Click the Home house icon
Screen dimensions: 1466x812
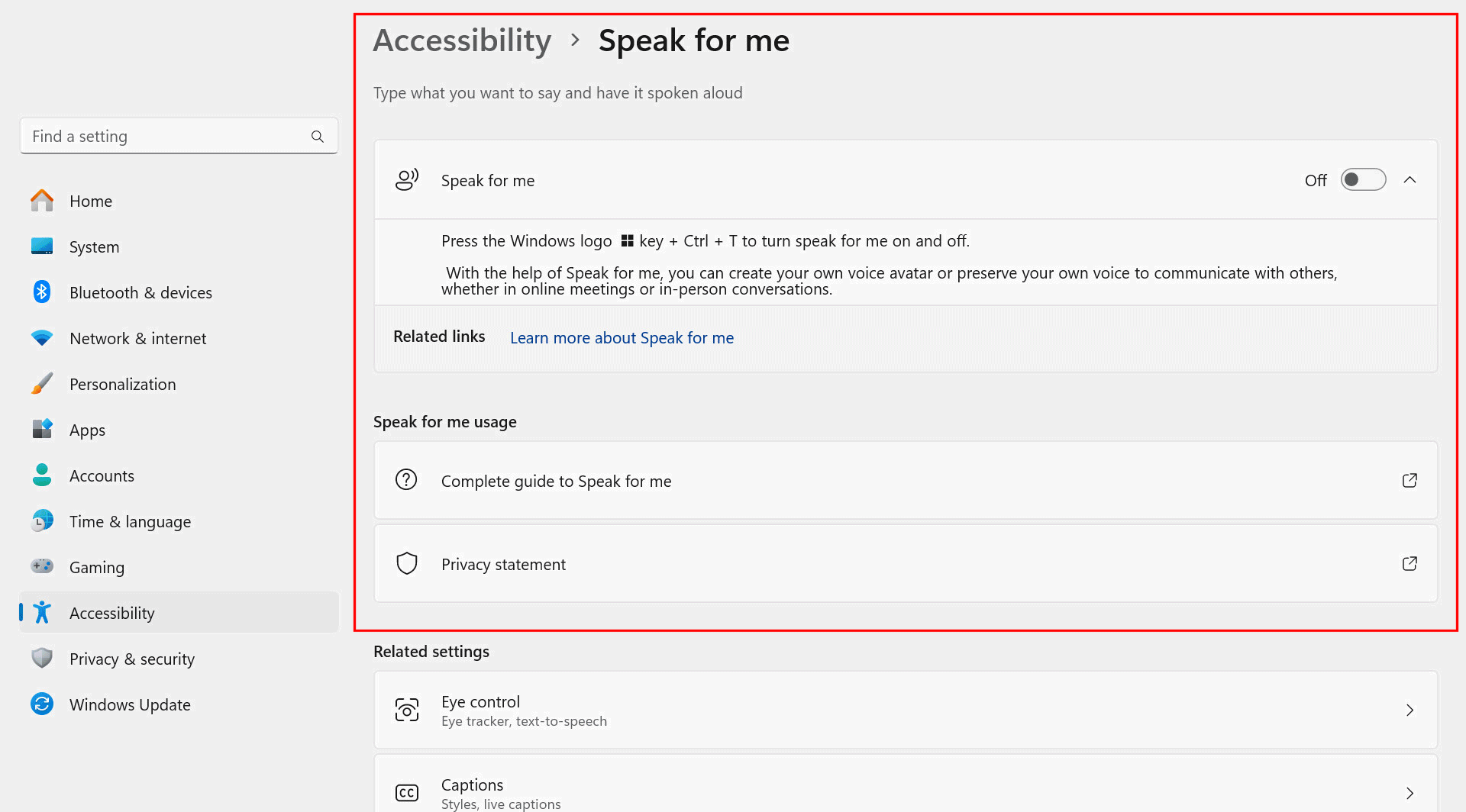tap(42, 201)
